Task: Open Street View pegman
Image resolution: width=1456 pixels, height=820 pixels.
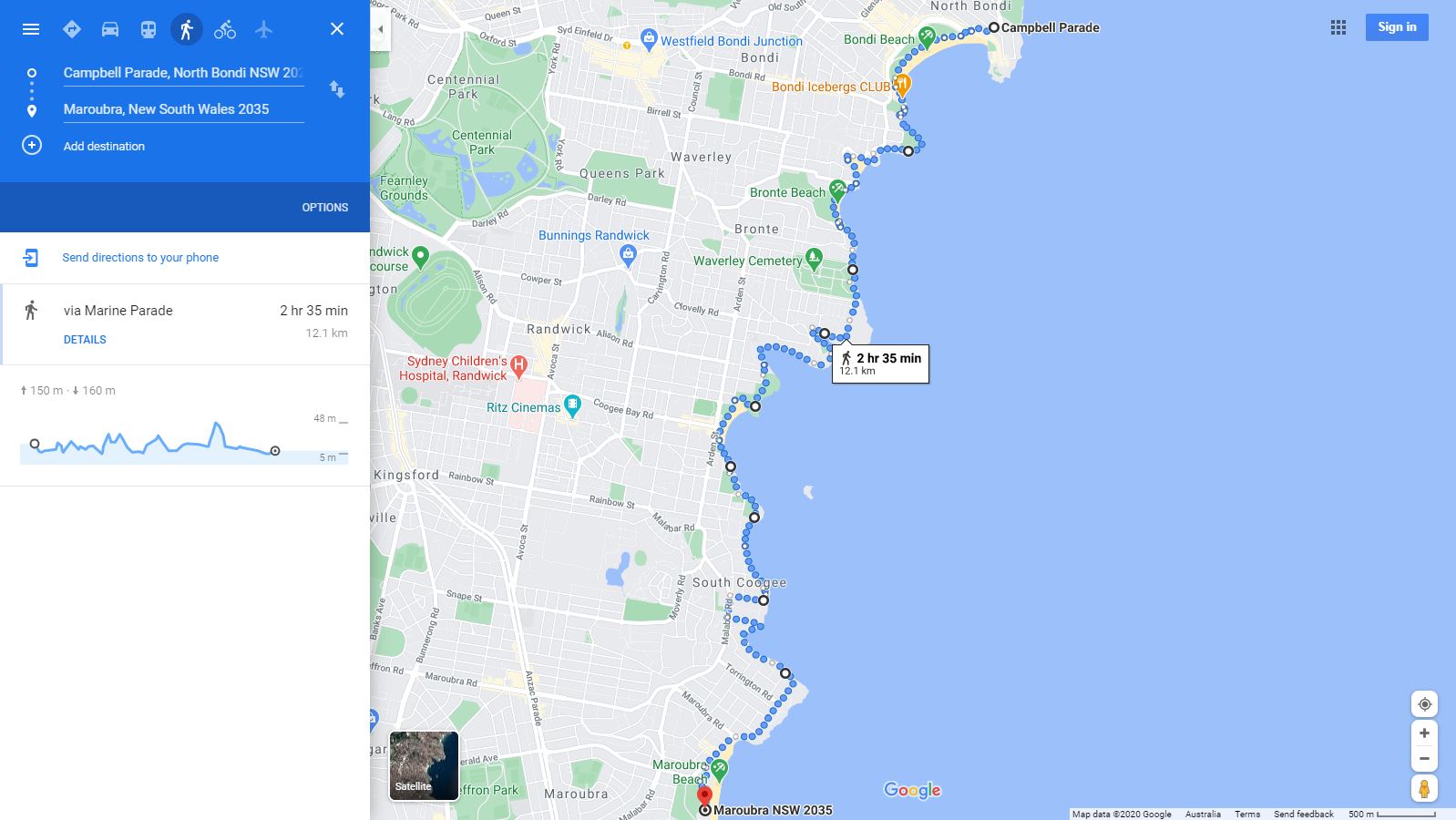Action: click(1424, 788)
